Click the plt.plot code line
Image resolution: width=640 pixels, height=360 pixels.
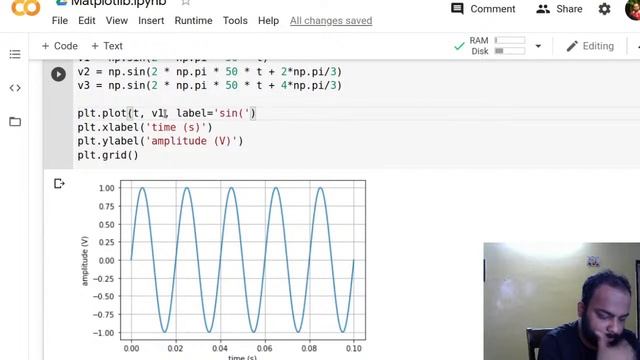point(167,113)
